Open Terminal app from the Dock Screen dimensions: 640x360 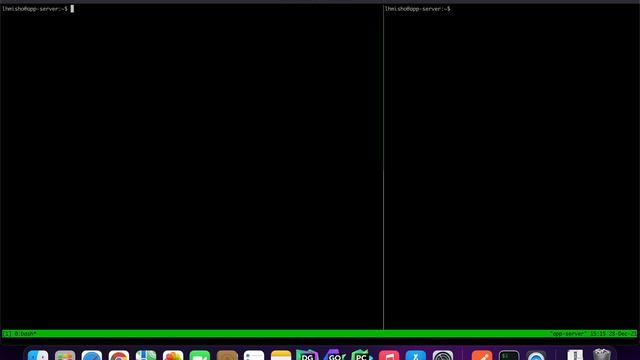509,356
